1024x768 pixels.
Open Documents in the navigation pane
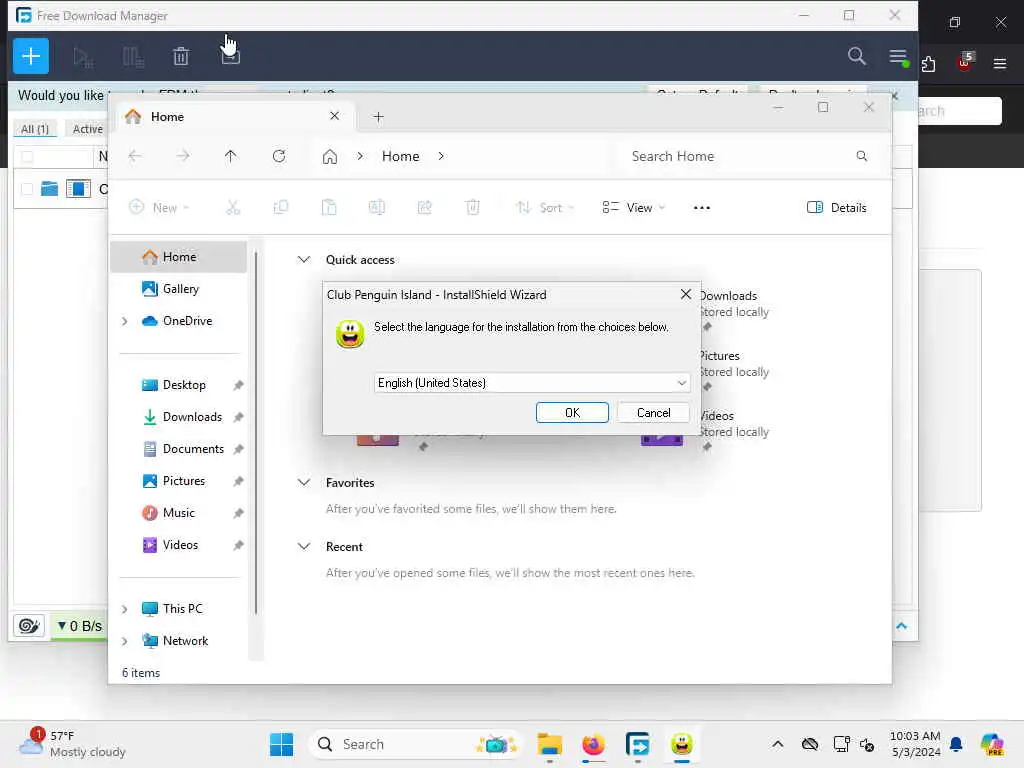[x=193, y=449]
